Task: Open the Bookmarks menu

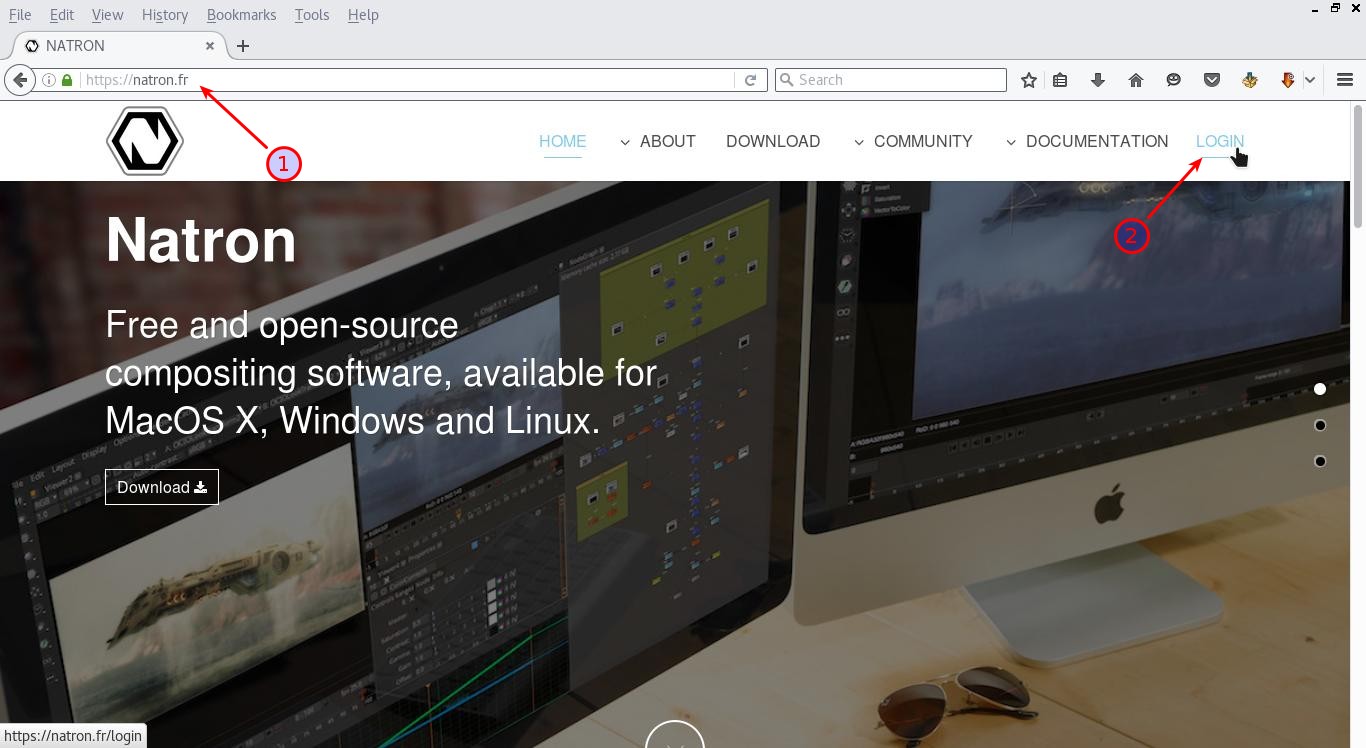Action: [240, 14]
